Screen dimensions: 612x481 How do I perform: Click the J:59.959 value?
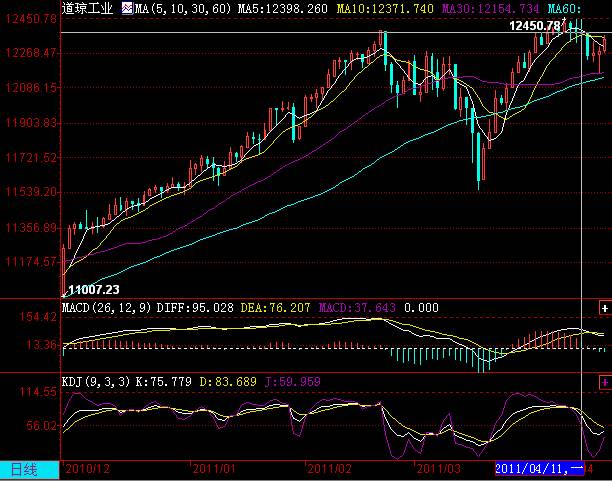point(293,381)
